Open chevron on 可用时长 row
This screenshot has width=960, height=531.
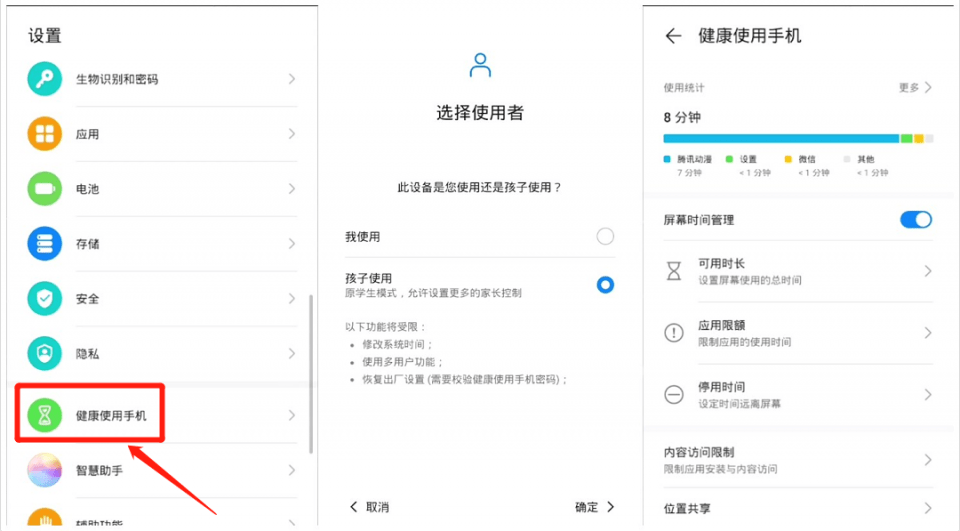(928, 271)
